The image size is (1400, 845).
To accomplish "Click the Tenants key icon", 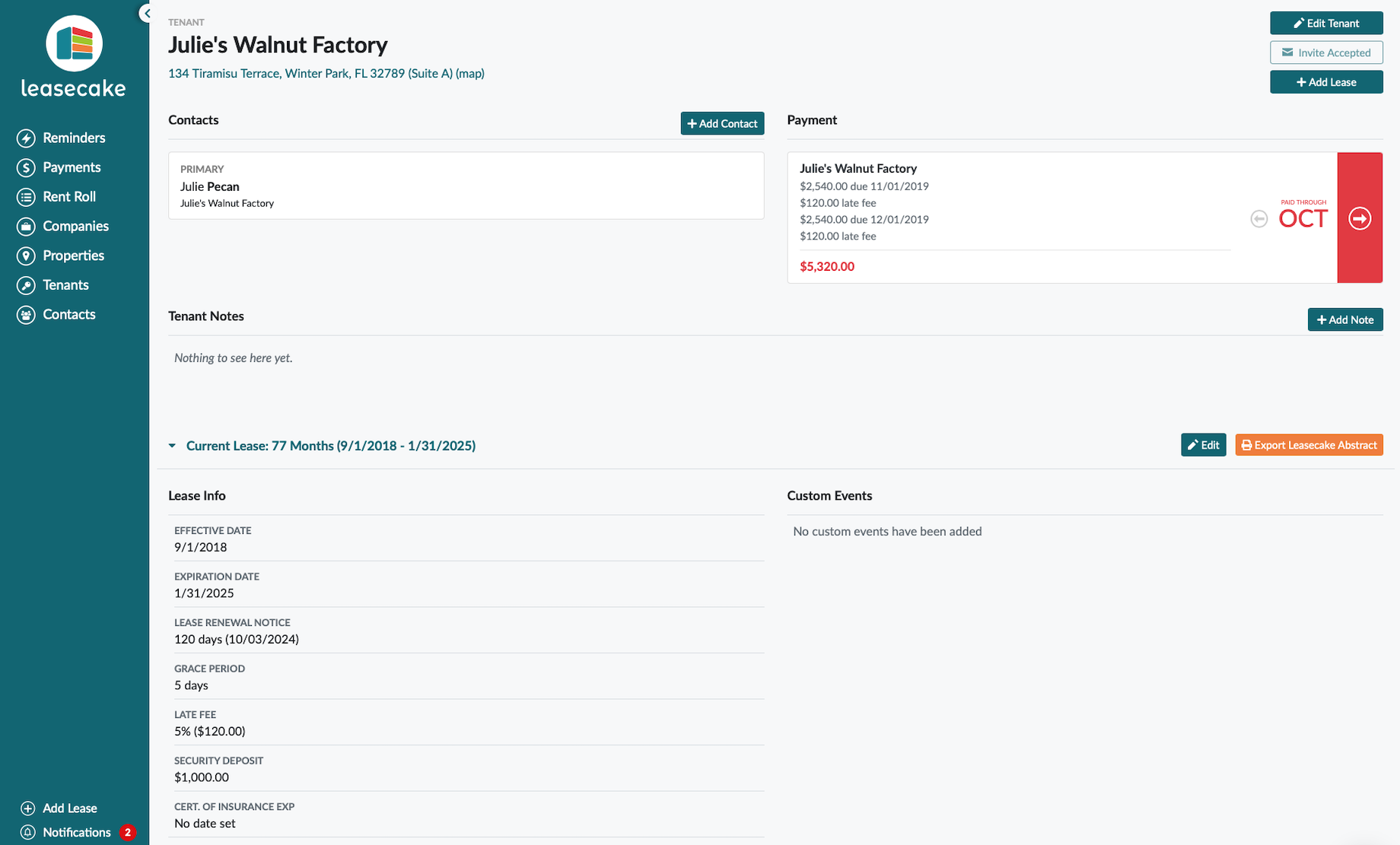I will click(27, 285).
